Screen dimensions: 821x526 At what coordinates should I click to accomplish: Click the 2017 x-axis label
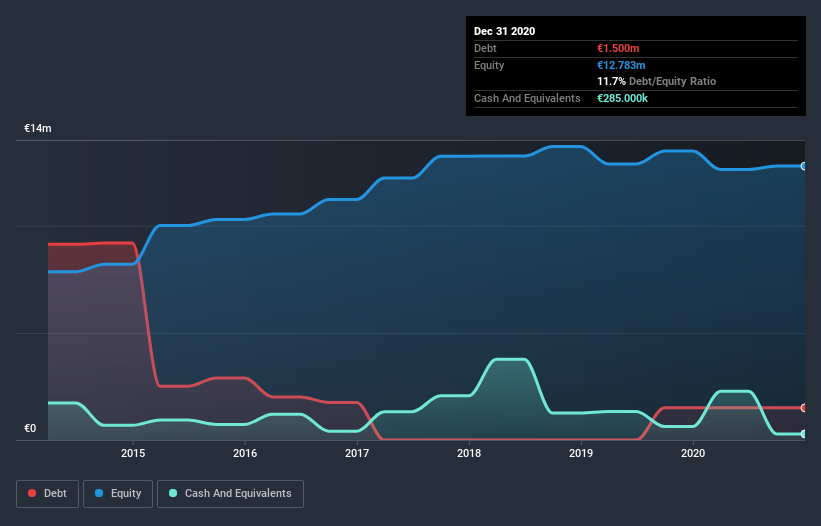[x=357, y=453]
